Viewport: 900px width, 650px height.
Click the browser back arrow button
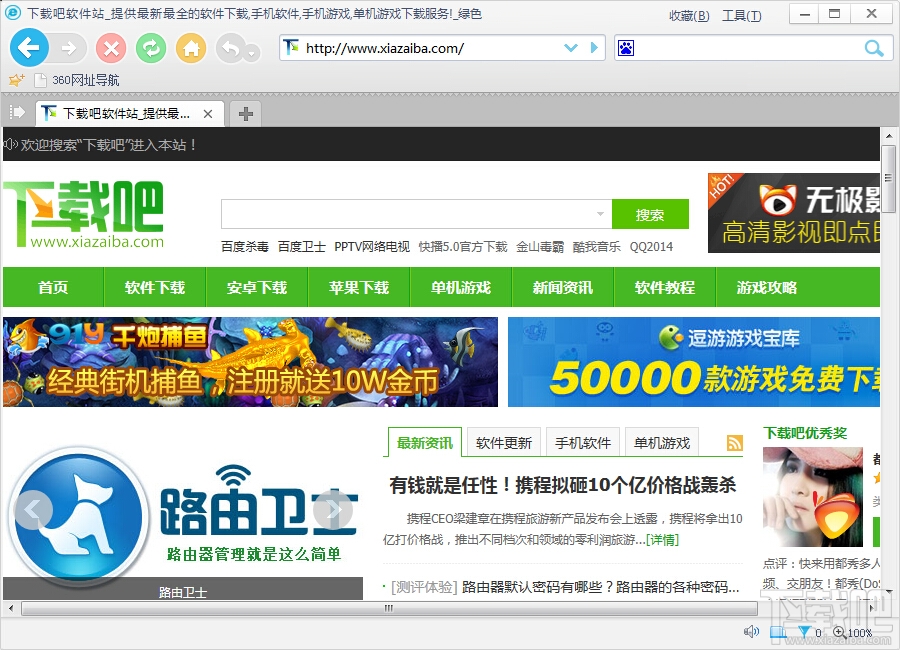click(x=29, y=48)
